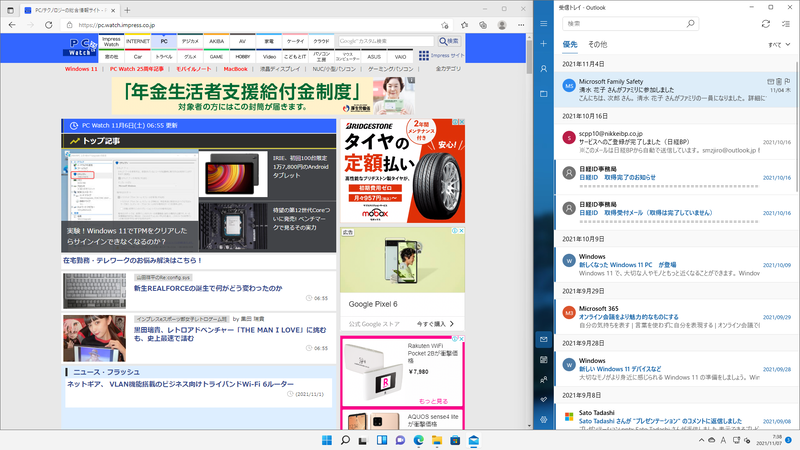The width and height of the screenshot is (800, 450).
Task: Go back in Edge browser
Action: (x=12, y=25)
